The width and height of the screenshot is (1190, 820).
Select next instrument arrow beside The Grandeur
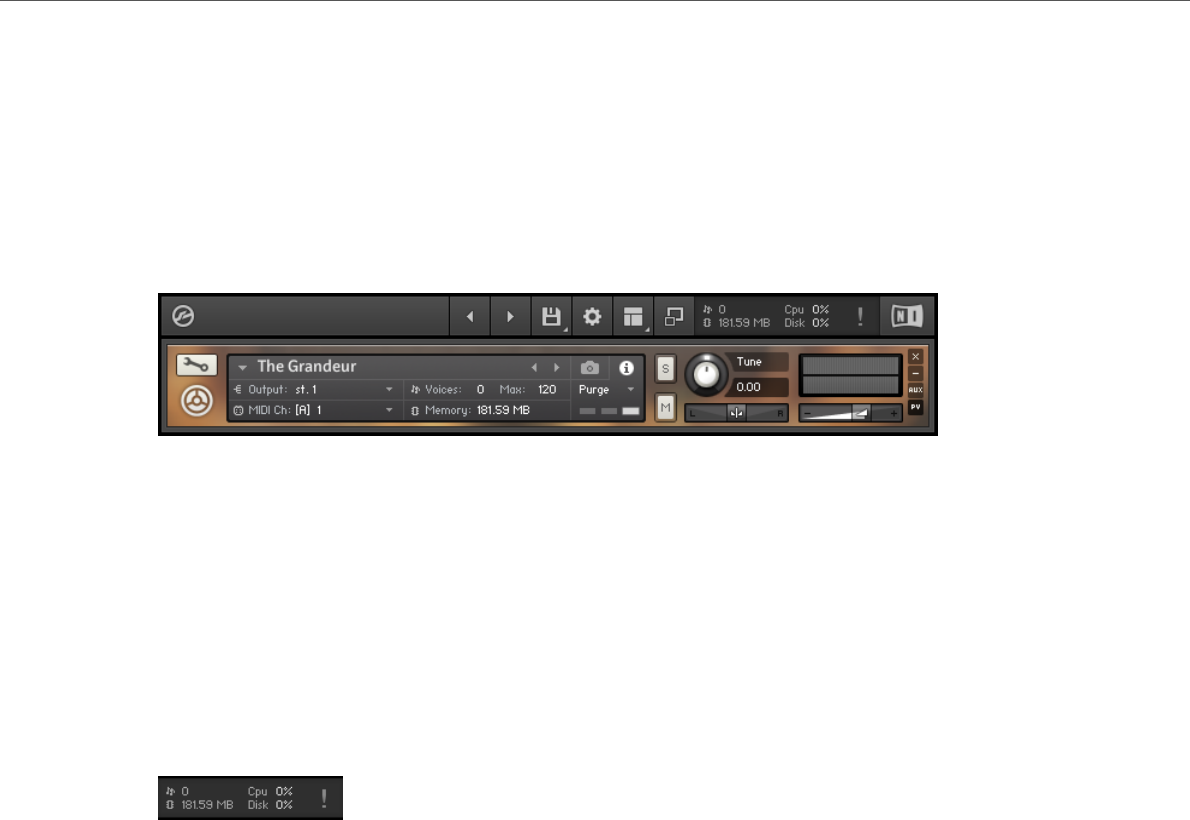pos(557,367)
